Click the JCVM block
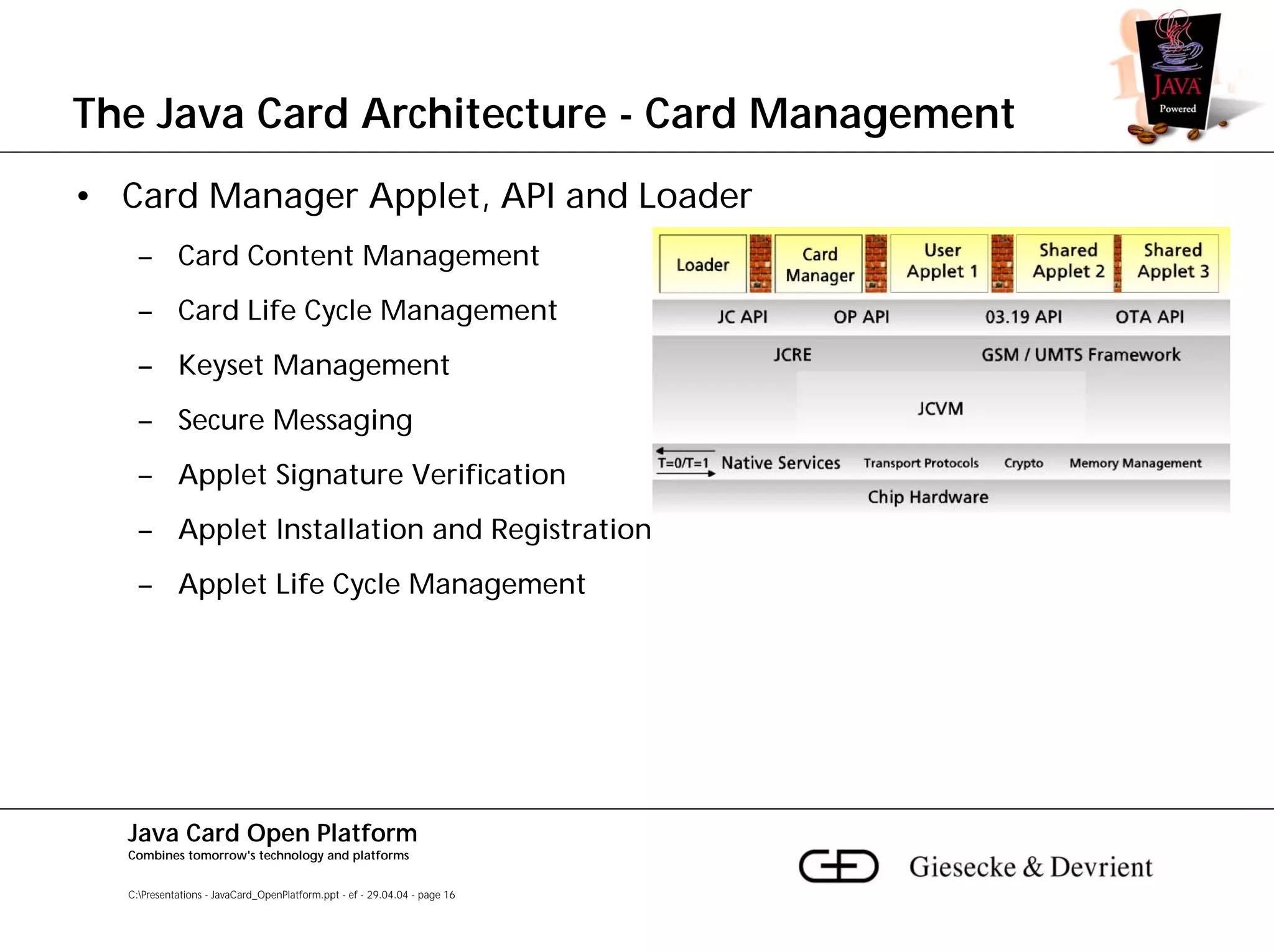This screenshot has height=952, width=1274. click(941, 409)
